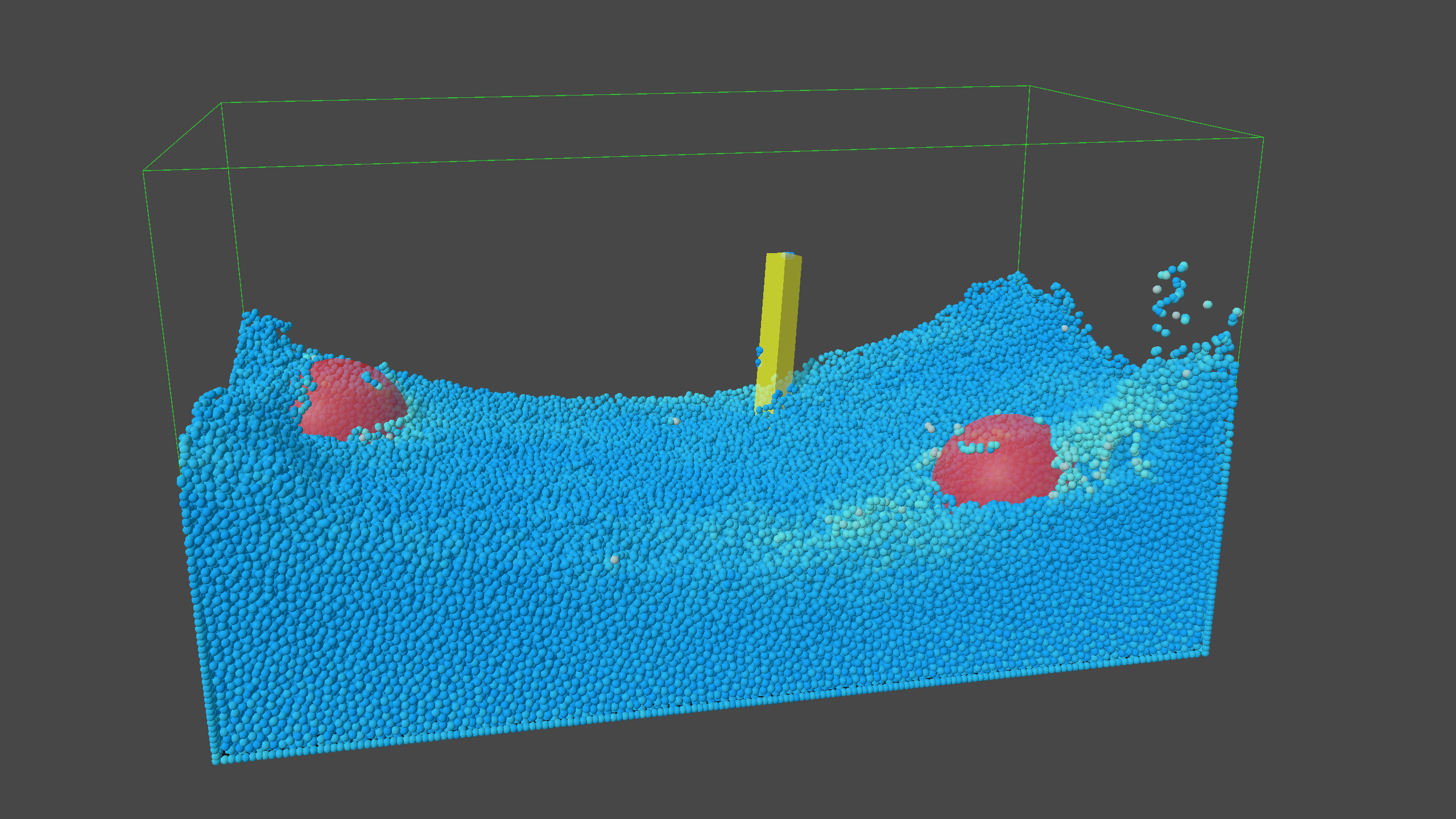Click the bottom-right corner of particle tank

(x=1205, y=653)
